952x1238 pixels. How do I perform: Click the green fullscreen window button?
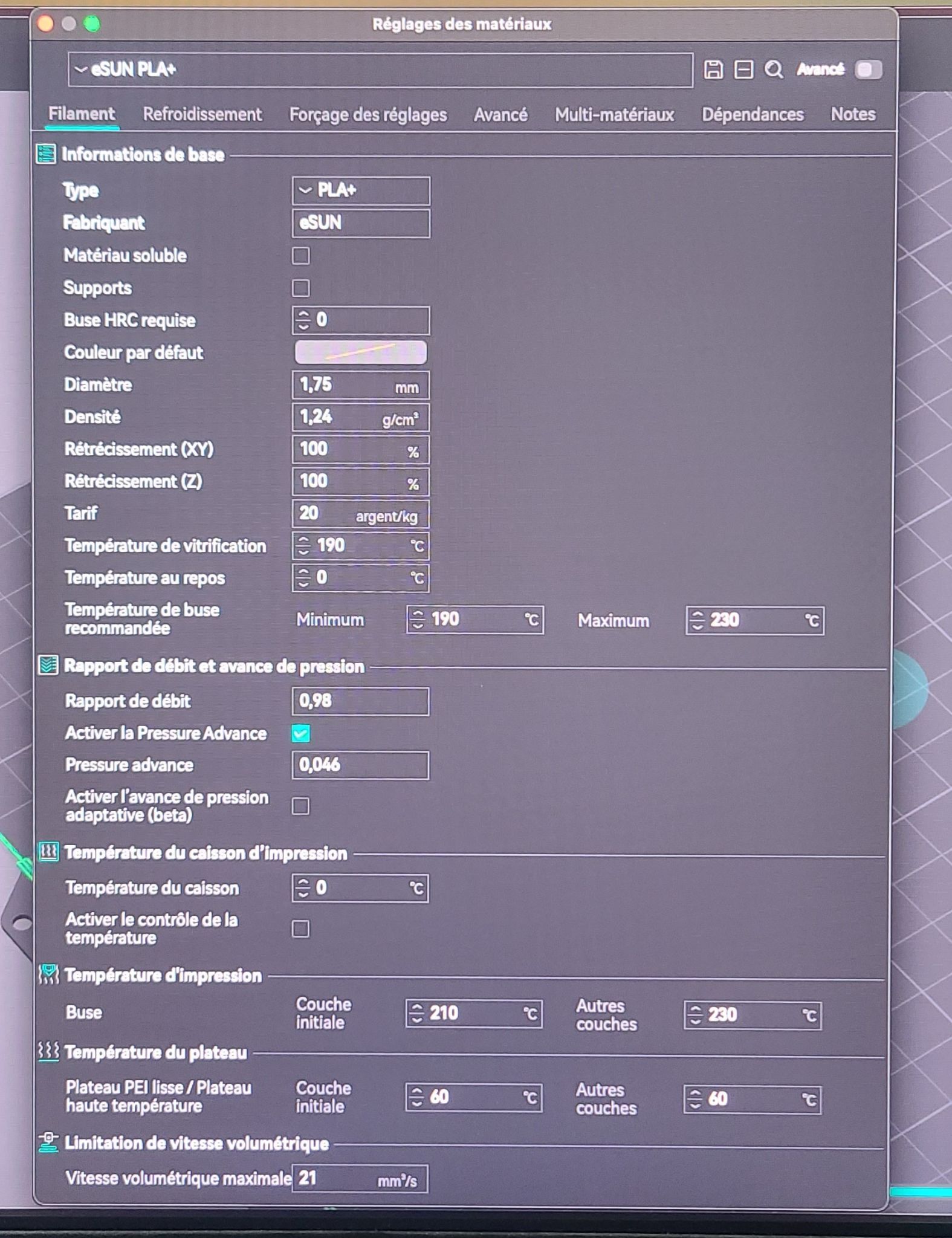(x=92, y=24)
